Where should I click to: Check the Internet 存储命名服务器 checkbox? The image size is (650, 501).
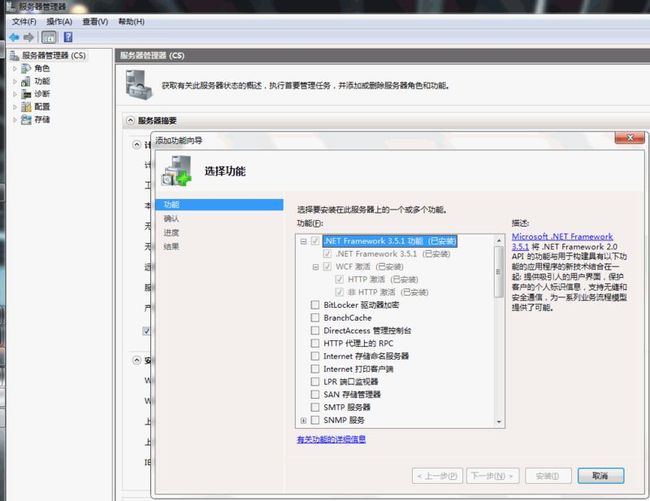click(x=315, y=356)
